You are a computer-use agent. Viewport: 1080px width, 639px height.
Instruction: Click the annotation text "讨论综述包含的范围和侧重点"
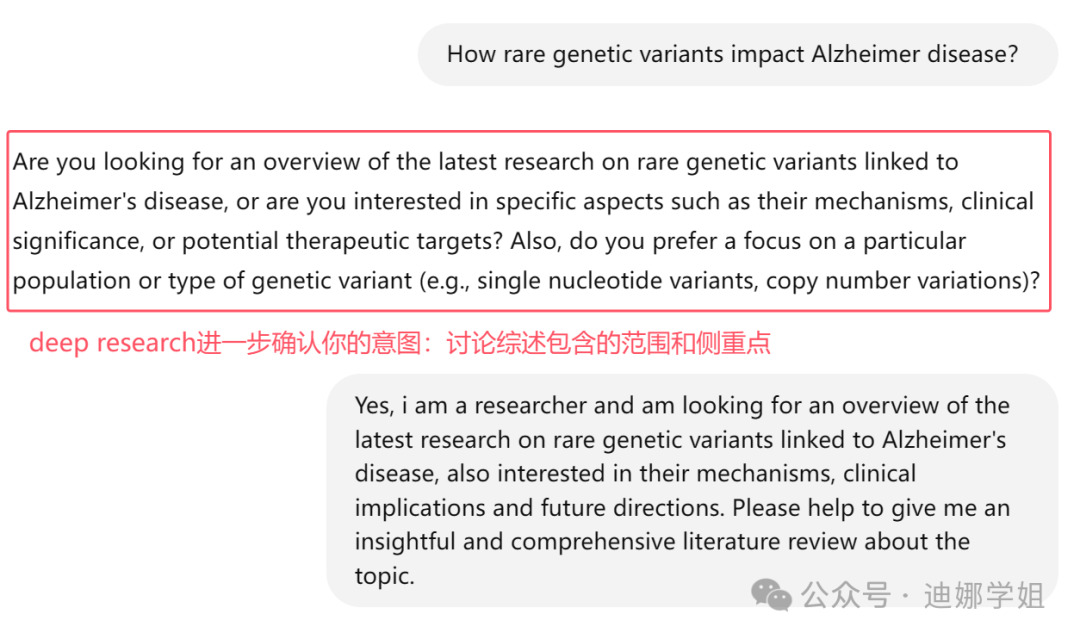tap(609, 344)
